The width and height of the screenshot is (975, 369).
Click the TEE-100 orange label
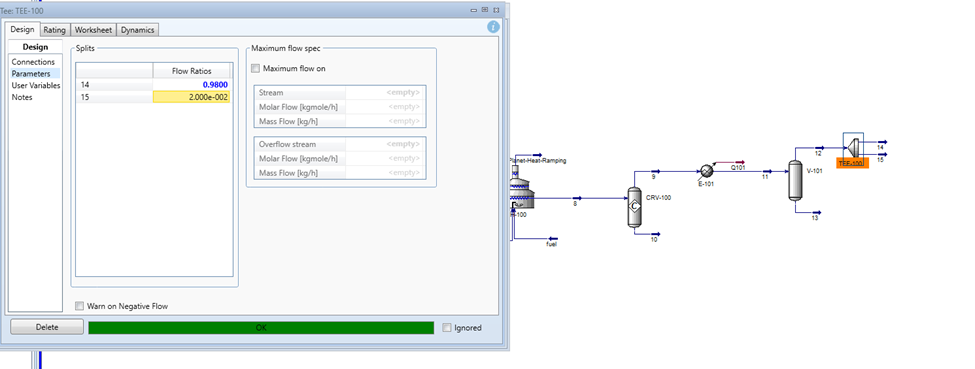pos(852,164)
